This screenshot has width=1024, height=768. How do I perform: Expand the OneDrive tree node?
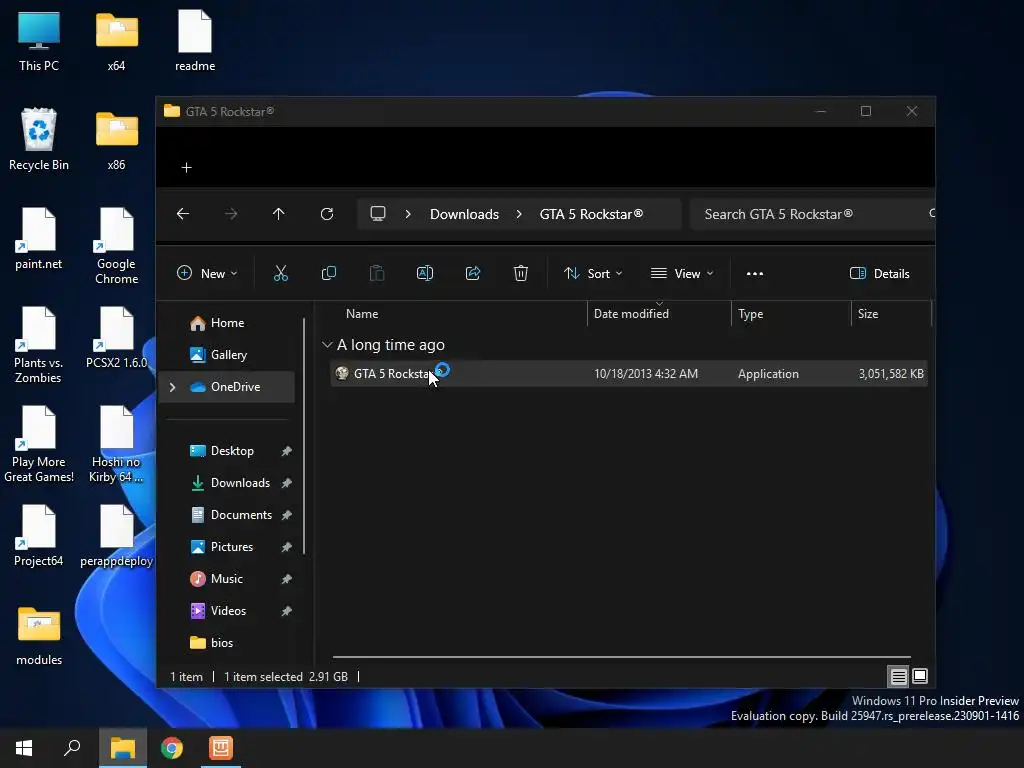coord(172,387)
